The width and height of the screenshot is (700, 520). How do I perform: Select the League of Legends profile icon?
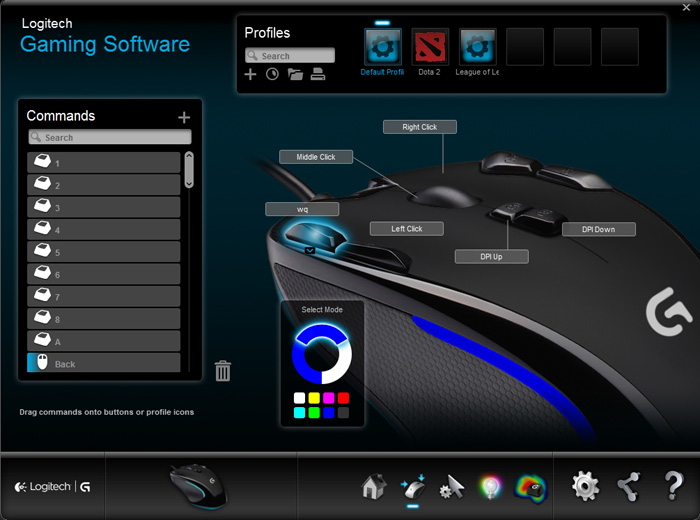coord(477,47)
